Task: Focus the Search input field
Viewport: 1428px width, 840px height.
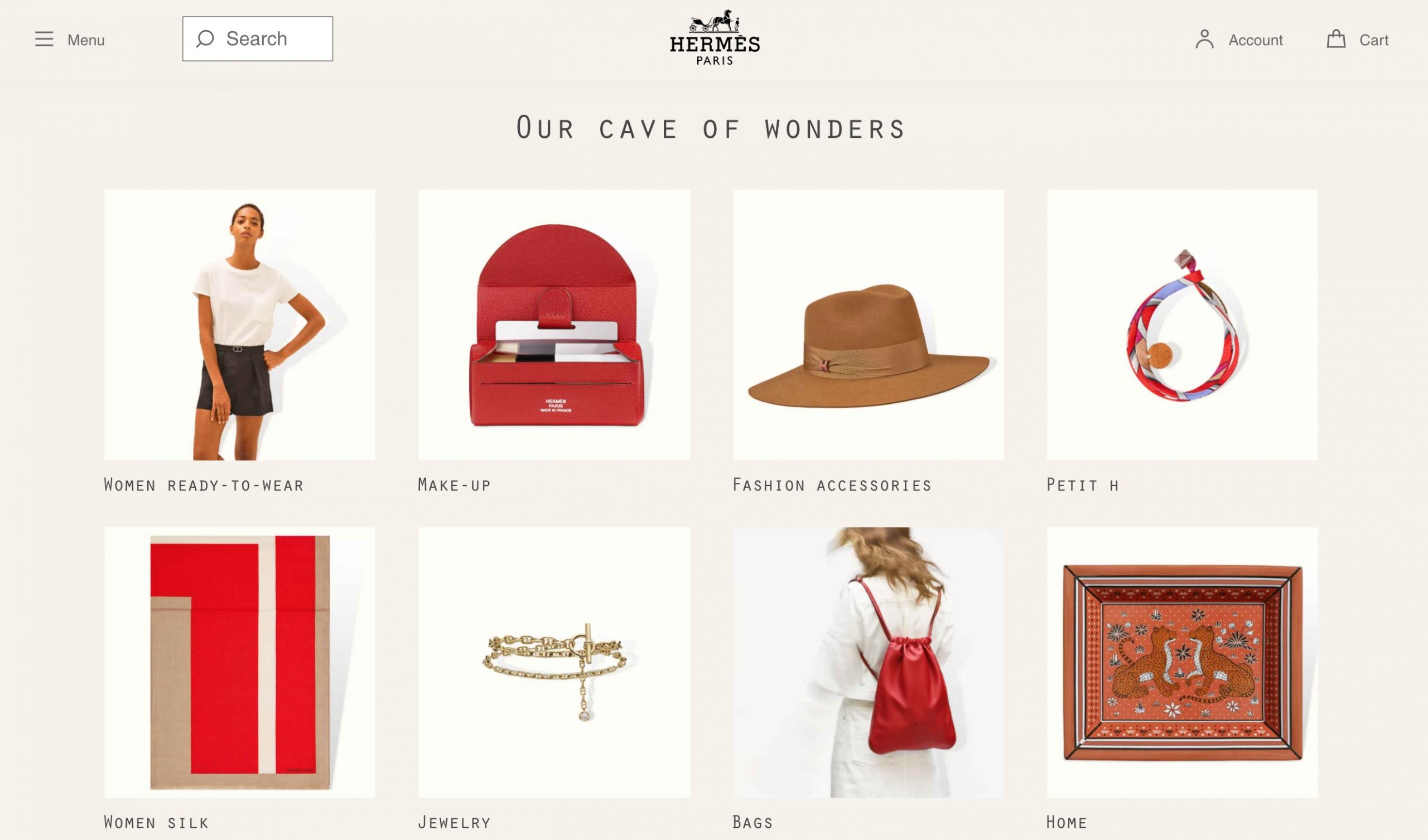Action: click(x=257, y=38)
